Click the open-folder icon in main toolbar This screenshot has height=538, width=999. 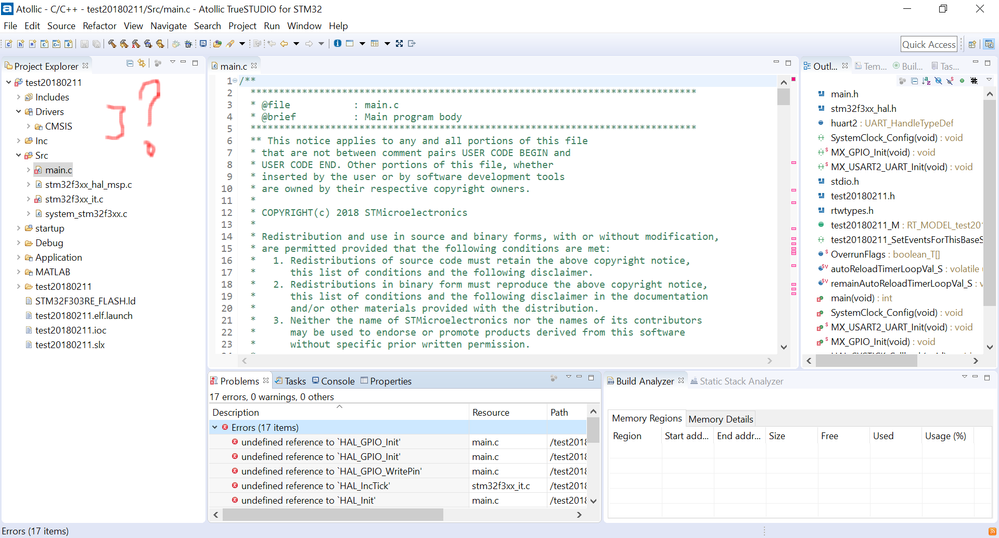(x=217, y=43)
